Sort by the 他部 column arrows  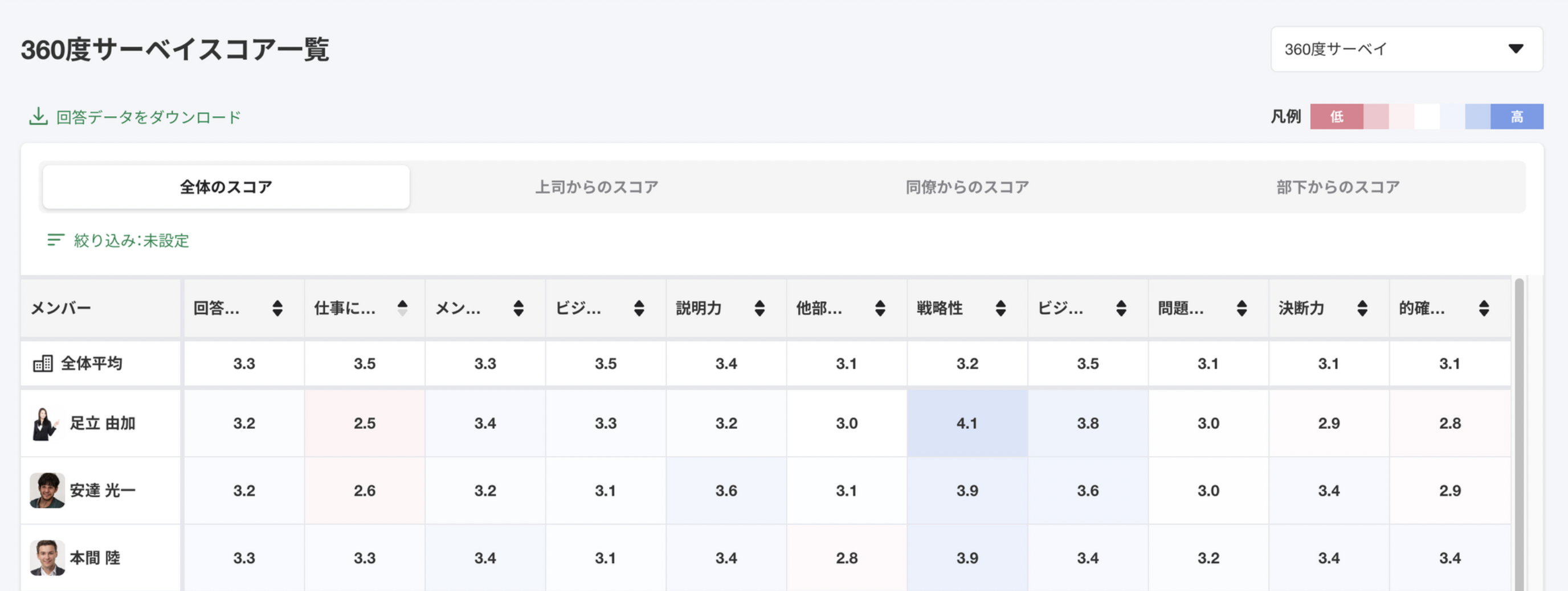(880, 308)
